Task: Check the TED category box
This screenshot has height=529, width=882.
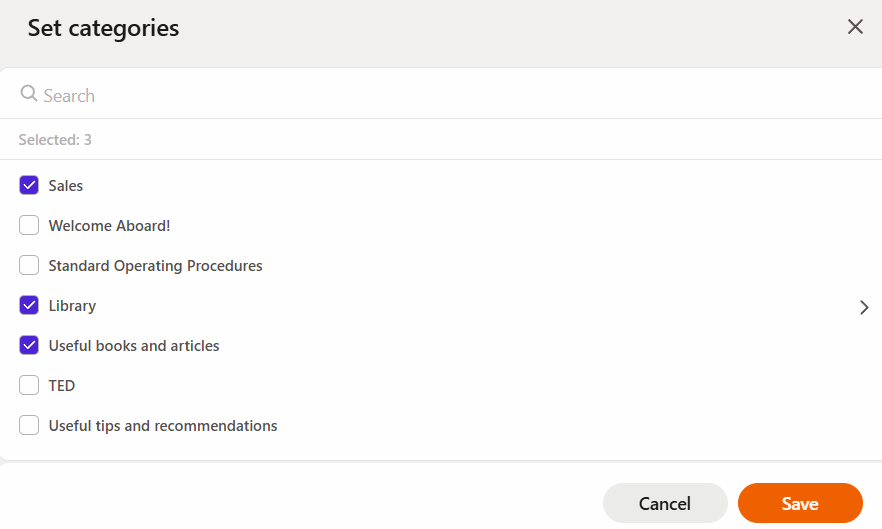Action: coord(29,385)
